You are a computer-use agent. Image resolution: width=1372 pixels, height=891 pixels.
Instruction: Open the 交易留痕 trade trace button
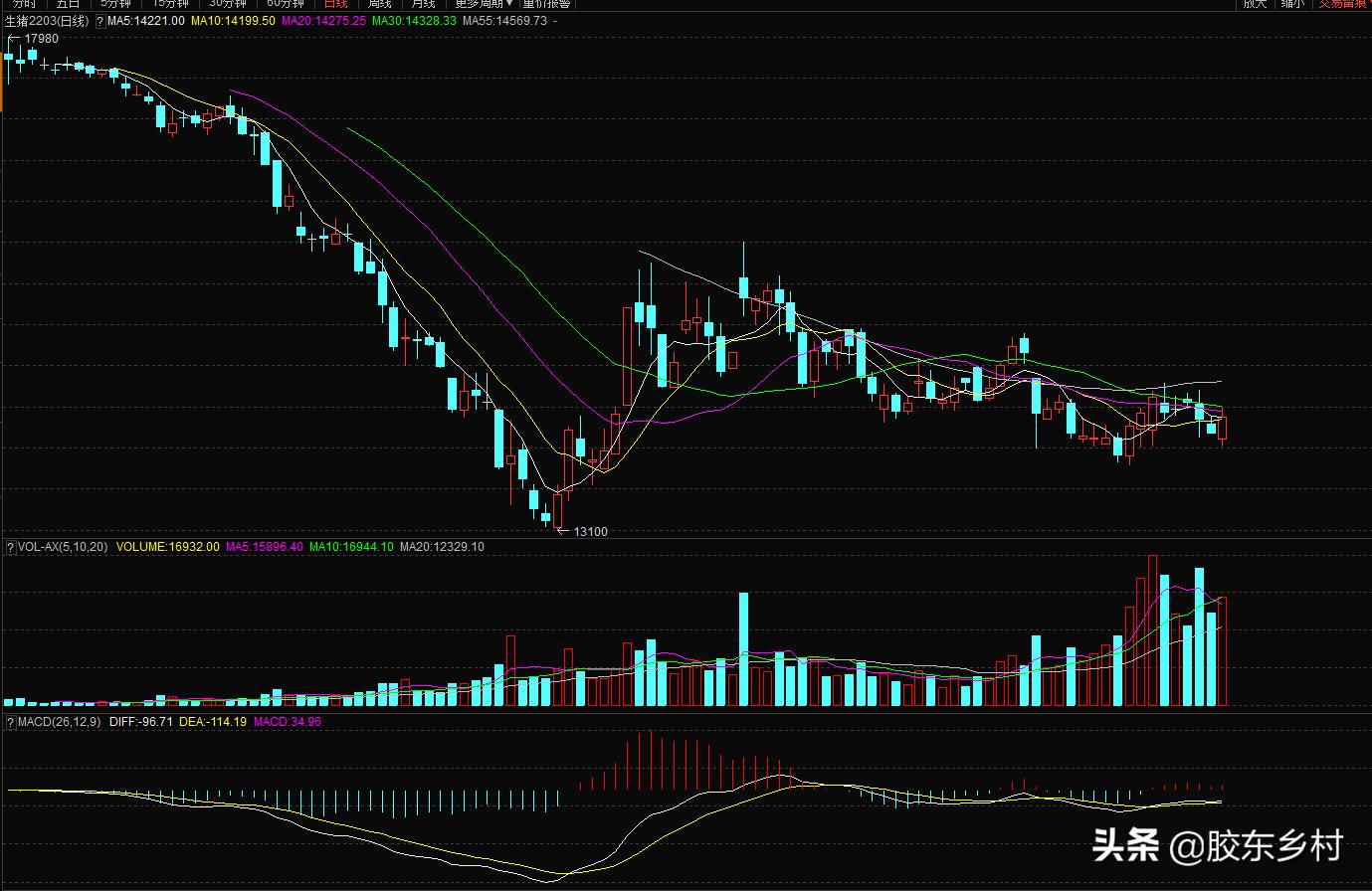click(x=1343, y=4)
